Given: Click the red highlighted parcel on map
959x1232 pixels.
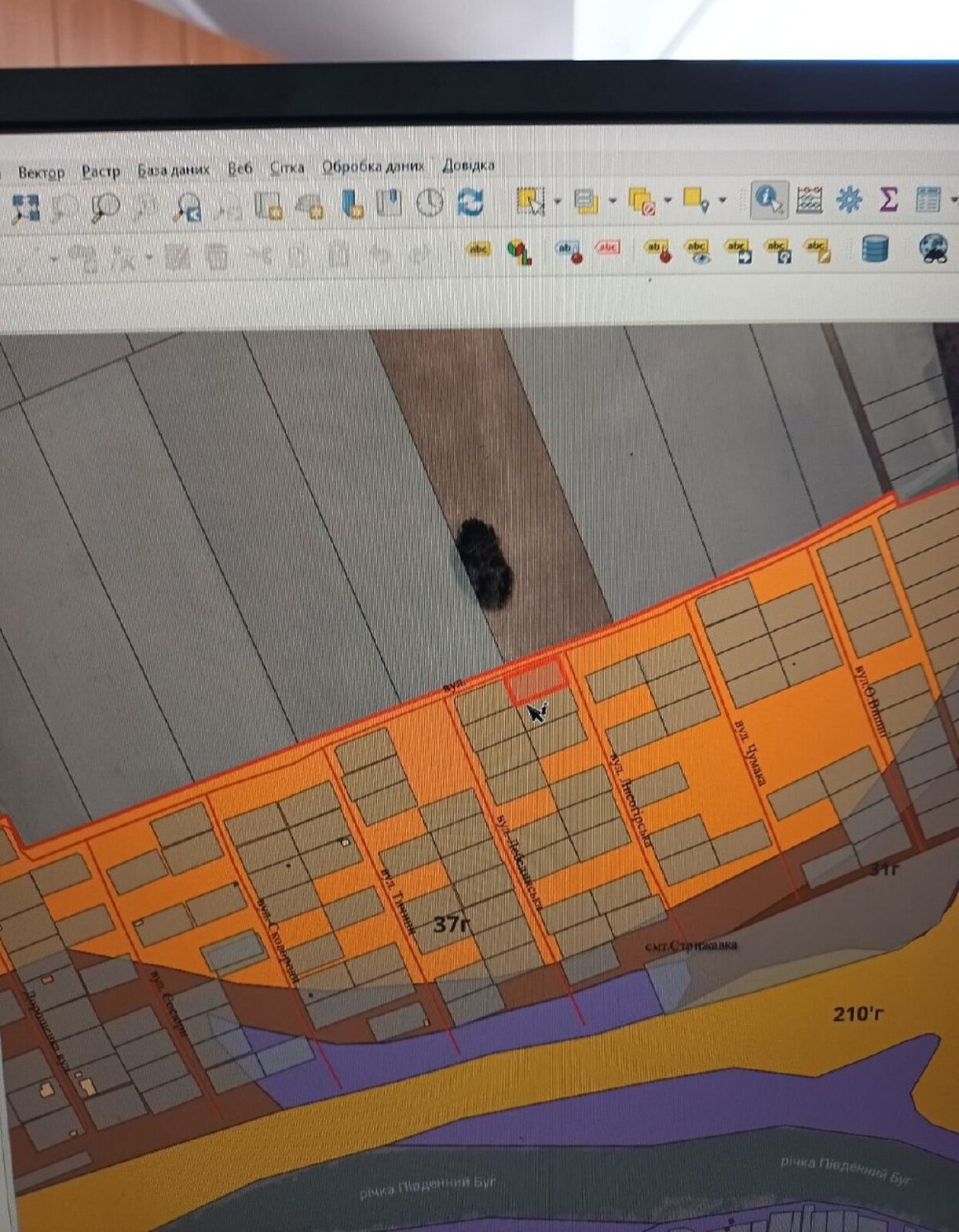Looking at the screenshot, I should 536,680.
